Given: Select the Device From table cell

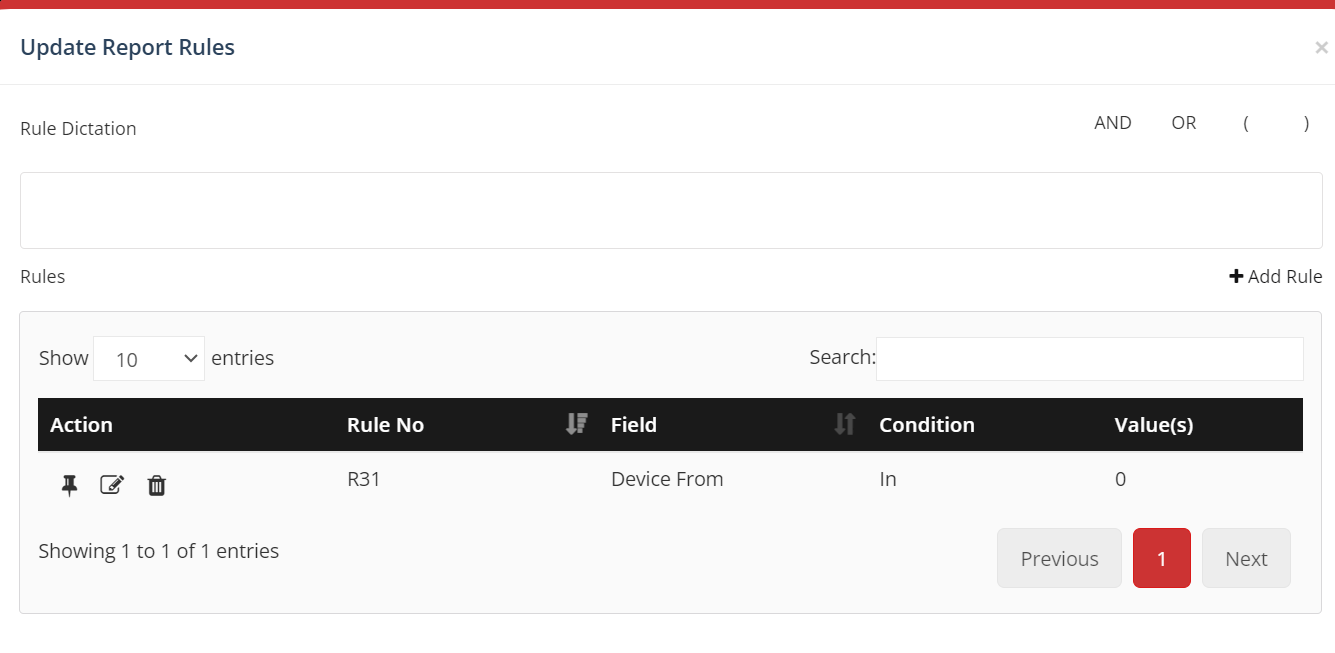Looking at the screenshot, I should pyautogui.click(x=667, y=479).
